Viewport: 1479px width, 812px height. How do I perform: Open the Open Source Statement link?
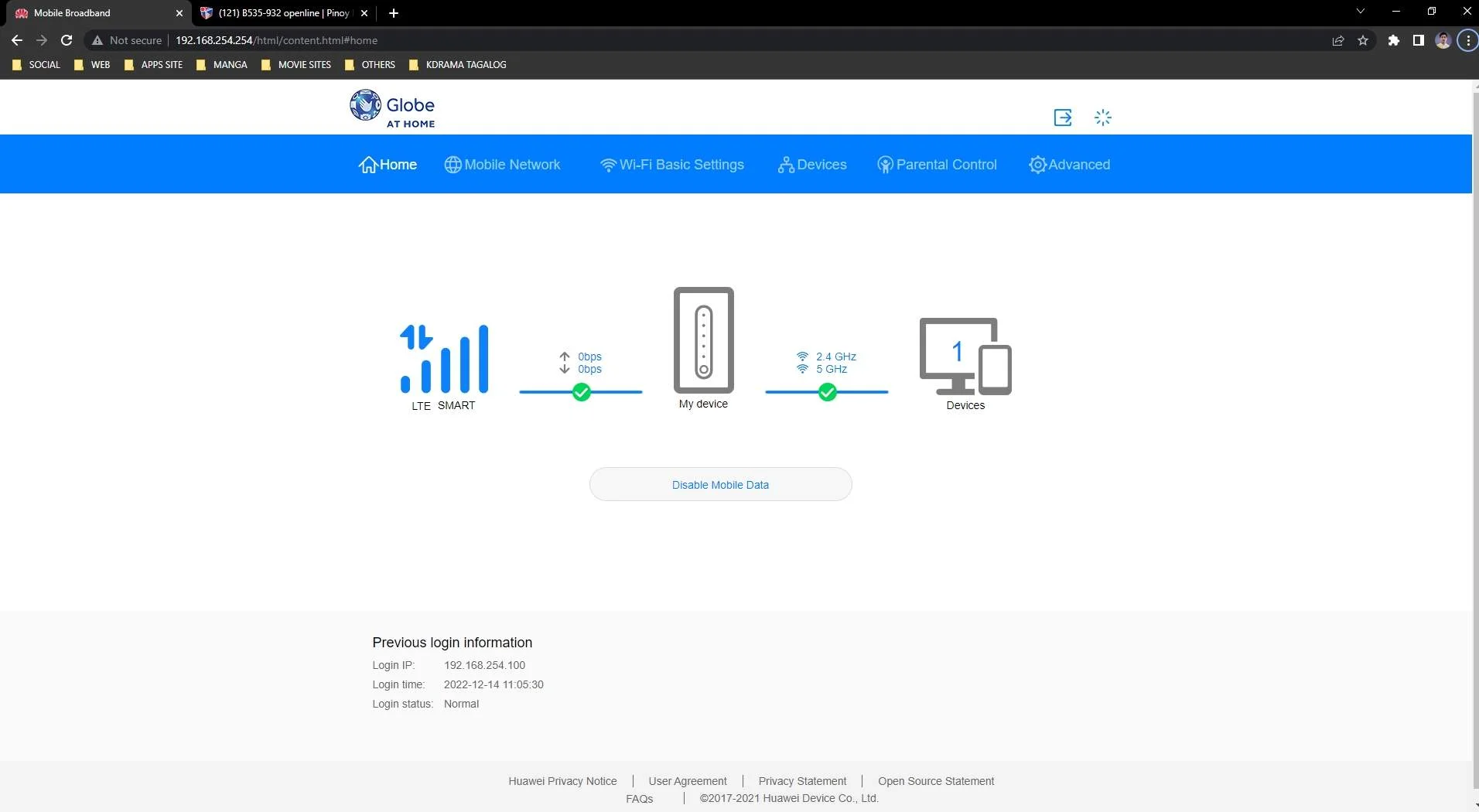[x=936, y=781]
